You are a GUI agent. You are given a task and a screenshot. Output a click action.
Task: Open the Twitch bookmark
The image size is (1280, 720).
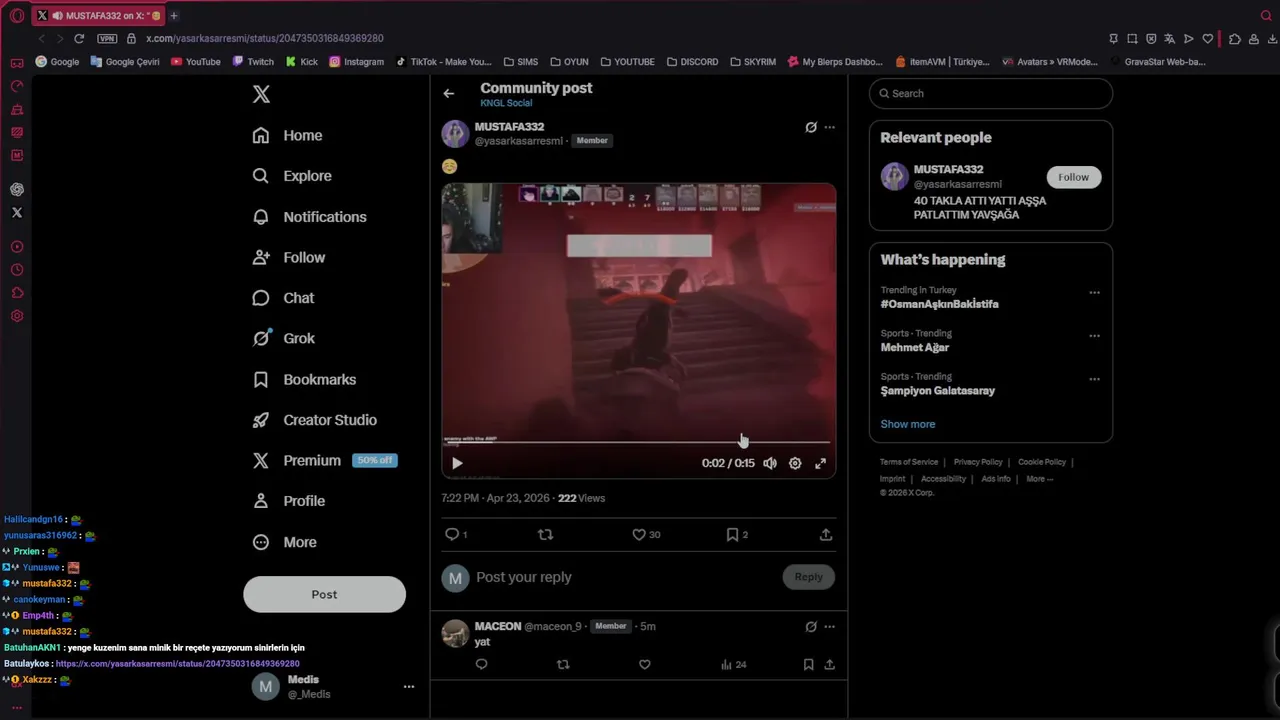[x=253, y=61]
